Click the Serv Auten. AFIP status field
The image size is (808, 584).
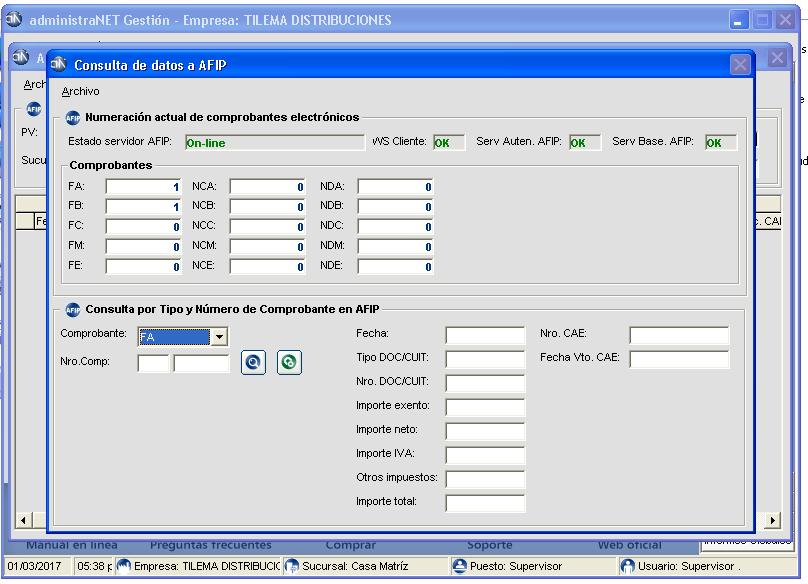585,143
